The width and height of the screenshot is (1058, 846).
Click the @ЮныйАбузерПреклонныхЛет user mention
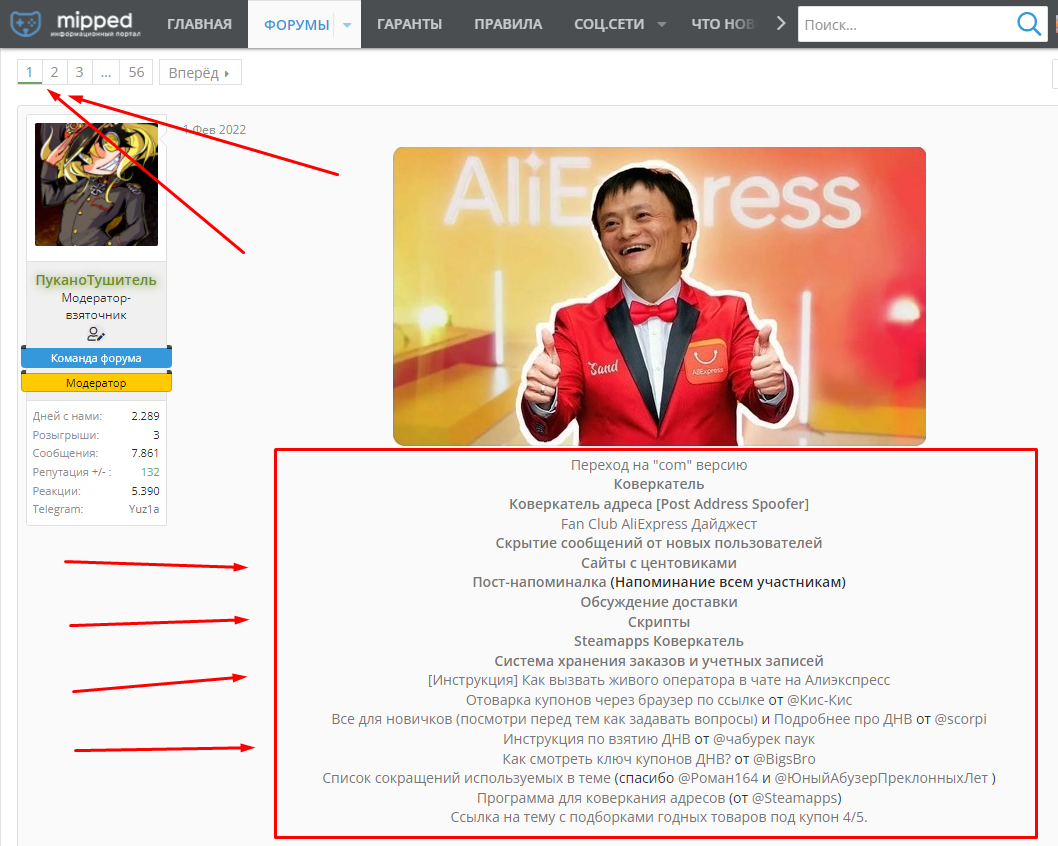881,778
